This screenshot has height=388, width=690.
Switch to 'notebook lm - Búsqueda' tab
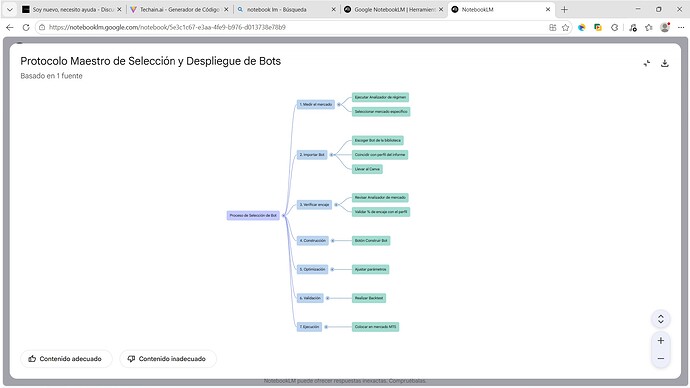pos(286,9)
